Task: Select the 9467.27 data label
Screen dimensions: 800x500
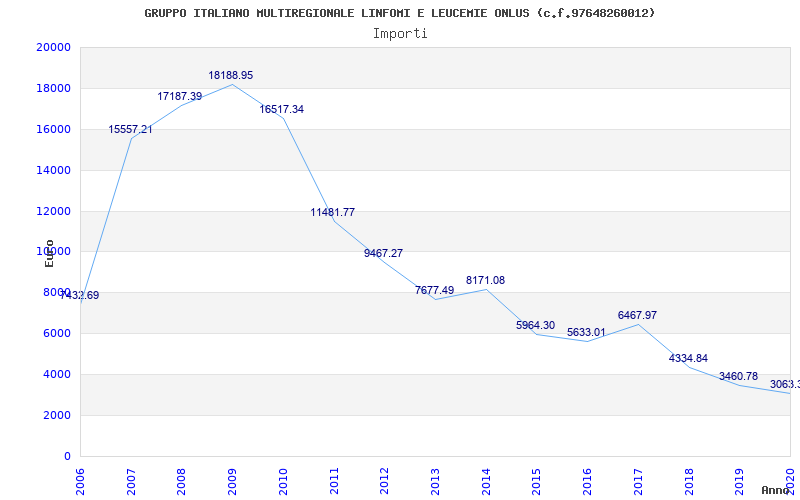Action: (384, 253)
